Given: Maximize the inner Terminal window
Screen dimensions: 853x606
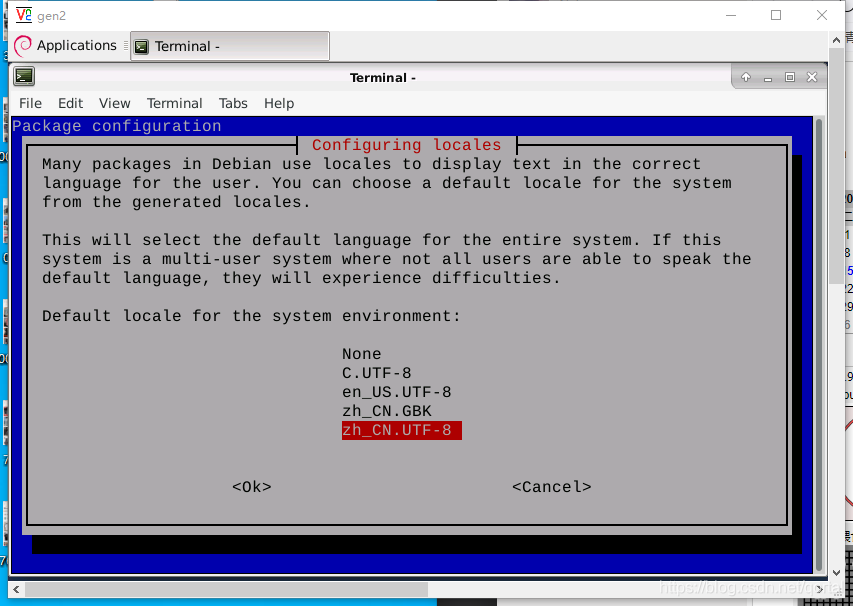Looking at the screenshot, I should coord(790,77).
